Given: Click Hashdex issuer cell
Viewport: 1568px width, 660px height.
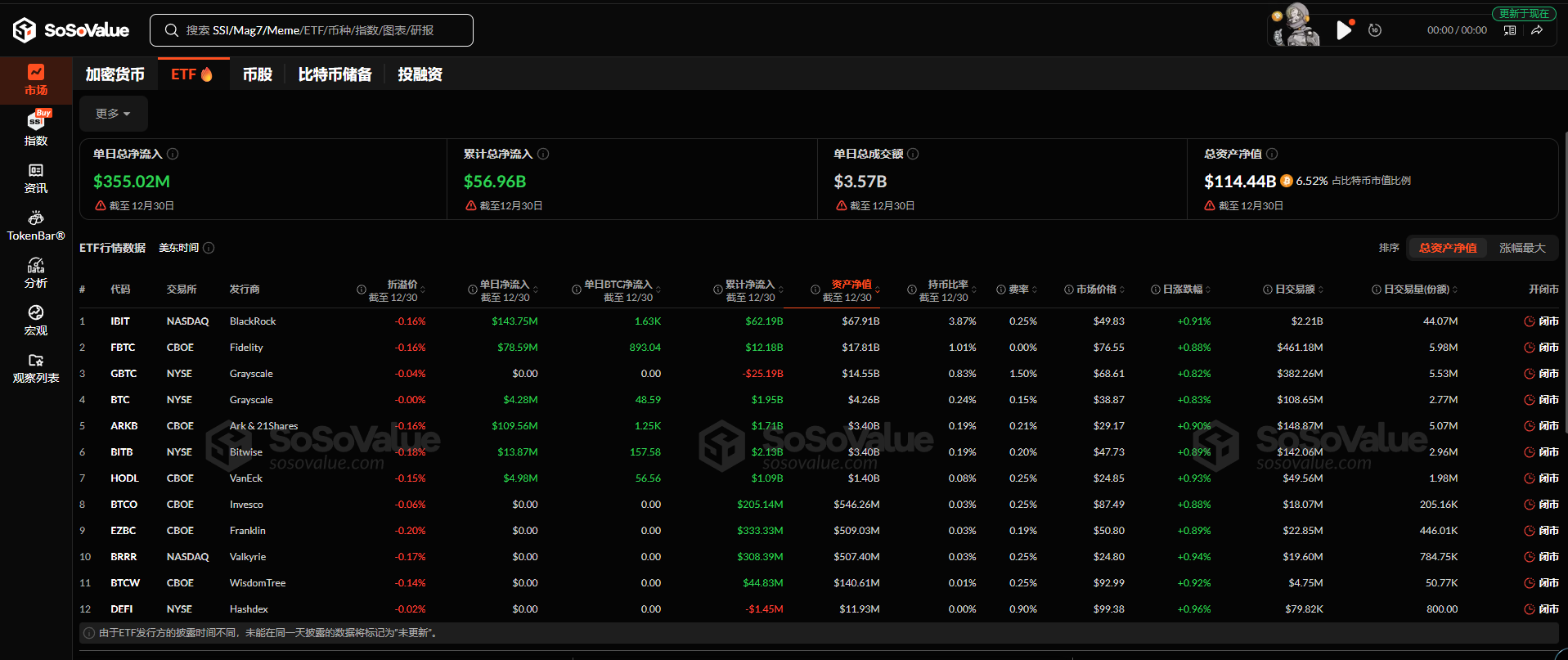Looking at the screenshot, I should click(249, 609).
